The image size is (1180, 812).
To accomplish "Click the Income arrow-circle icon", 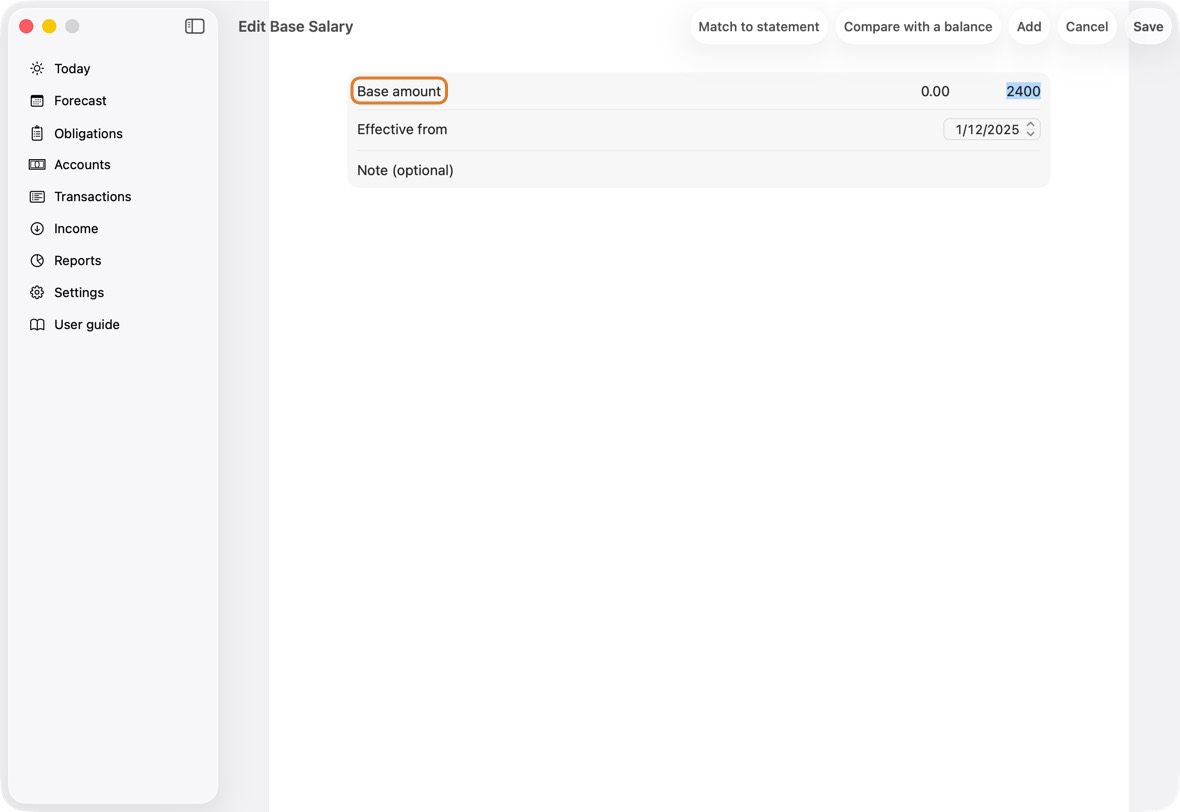I will pos(37,229).
